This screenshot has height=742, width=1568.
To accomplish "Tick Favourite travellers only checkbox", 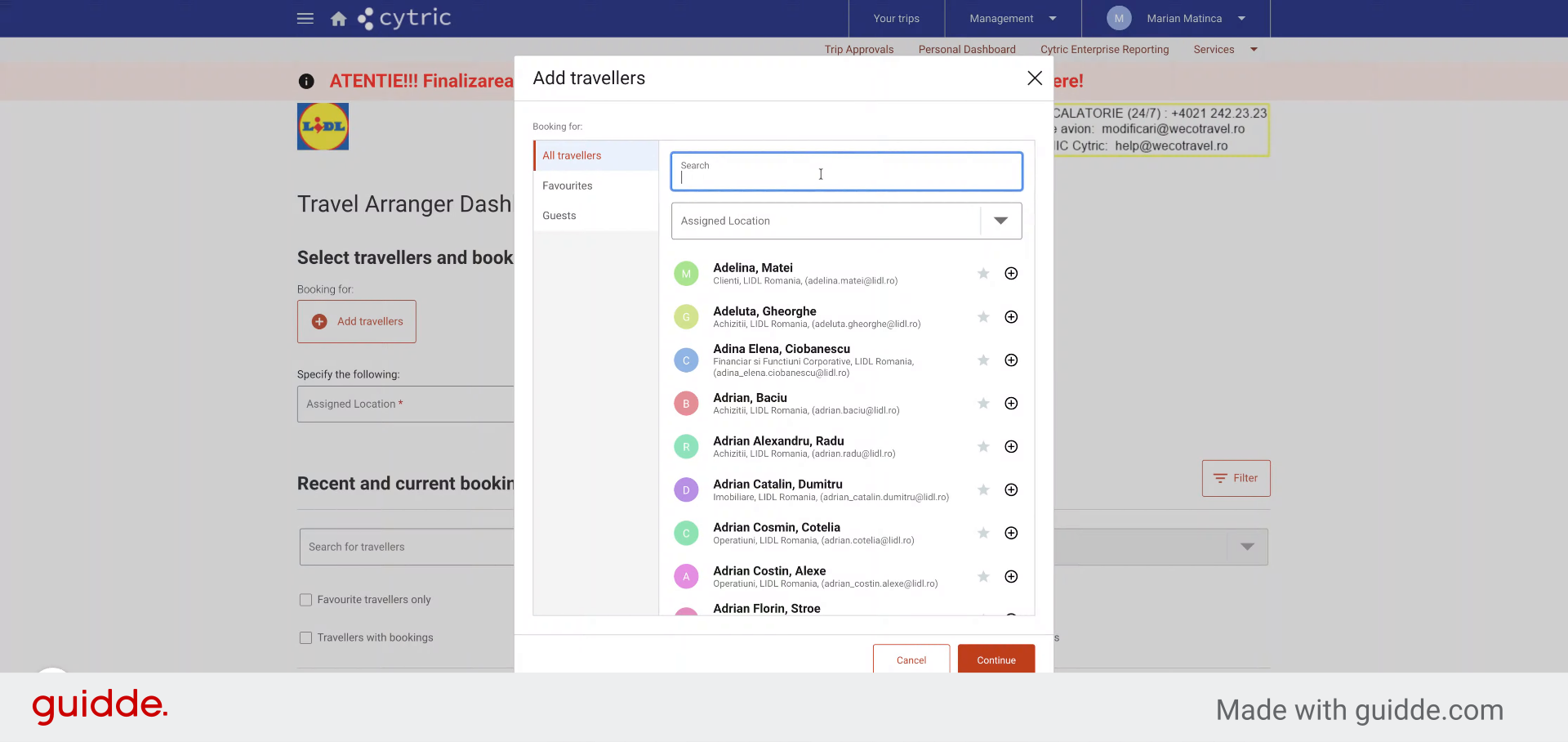I will click(x=306, y=600).
